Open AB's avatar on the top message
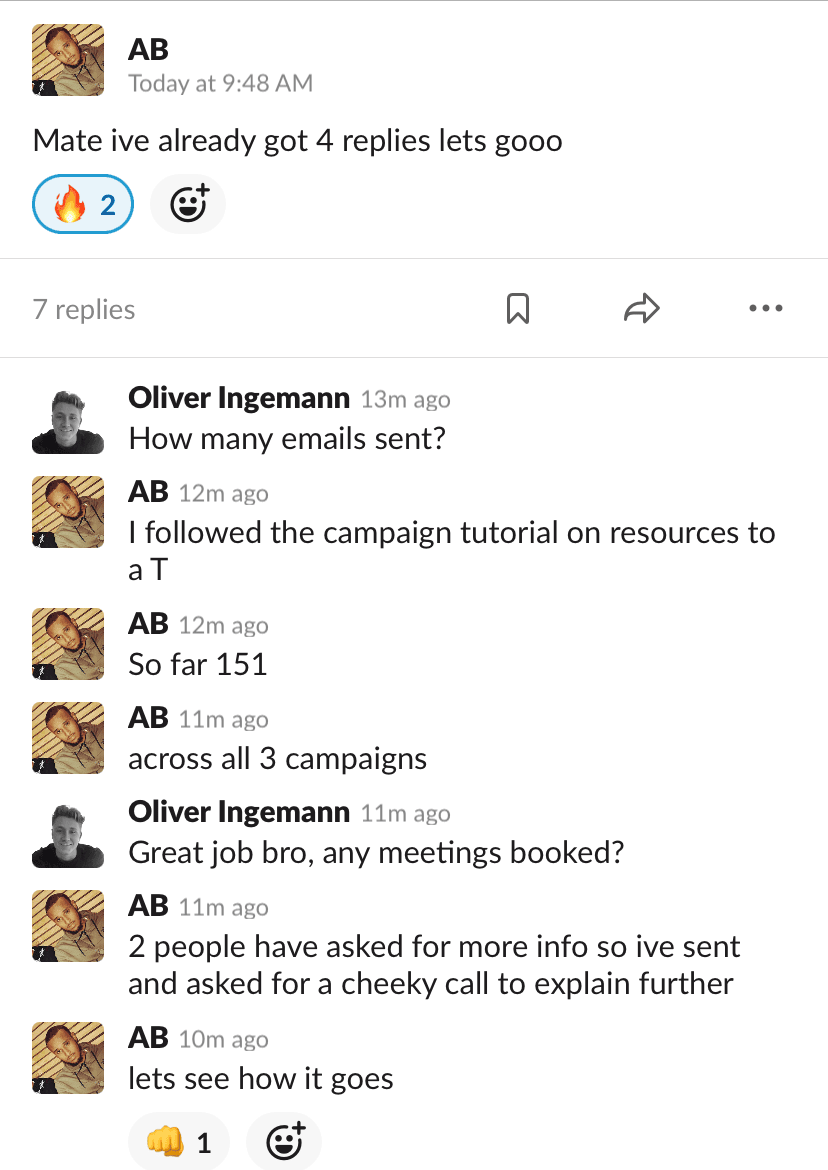This screenshot has width=828, height=1170. pos(68,60)
